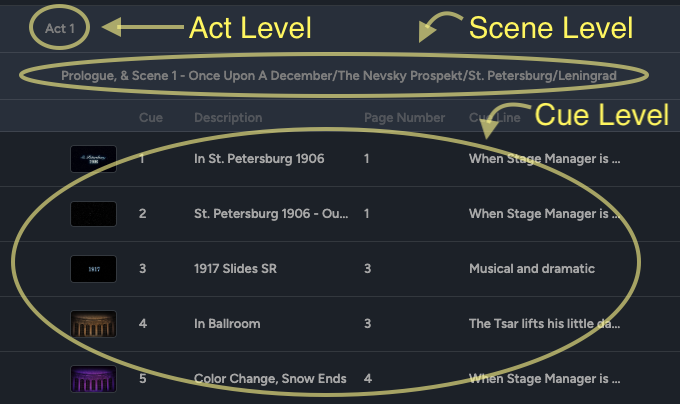Select the In Ballroom cue description
680x404 pixels.
point(227,324)
